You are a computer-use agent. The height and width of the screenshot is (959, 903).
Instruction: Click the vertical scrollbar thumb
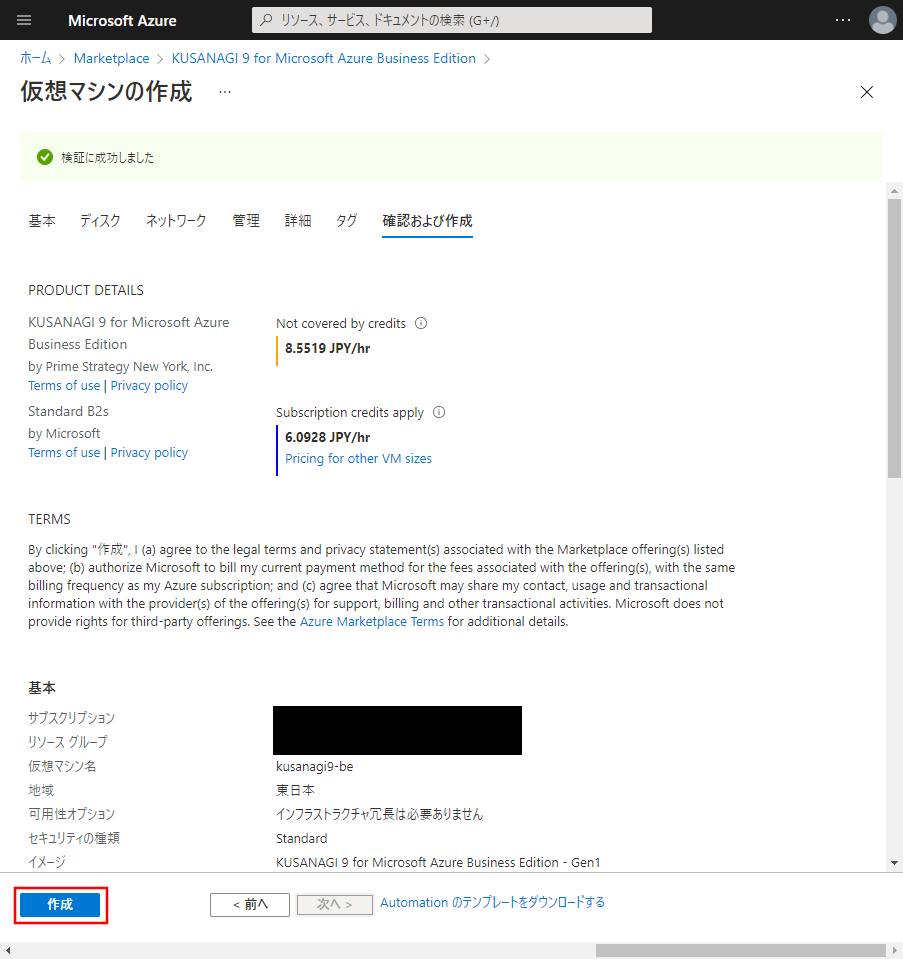(x=894, y=338)
